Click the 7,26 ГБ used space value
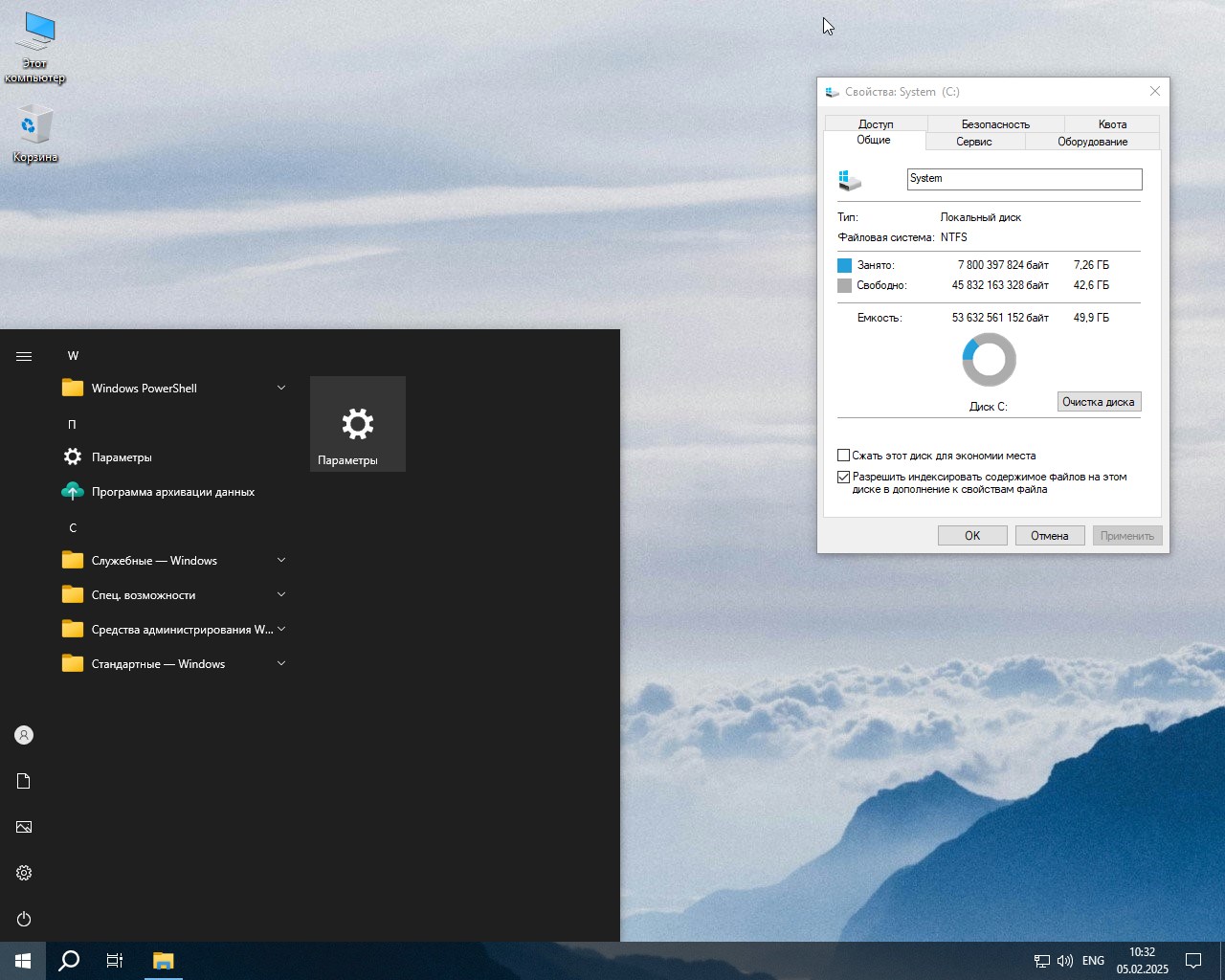The width and height of the screenshot is (1225, 980). [x=1091, y=265]
